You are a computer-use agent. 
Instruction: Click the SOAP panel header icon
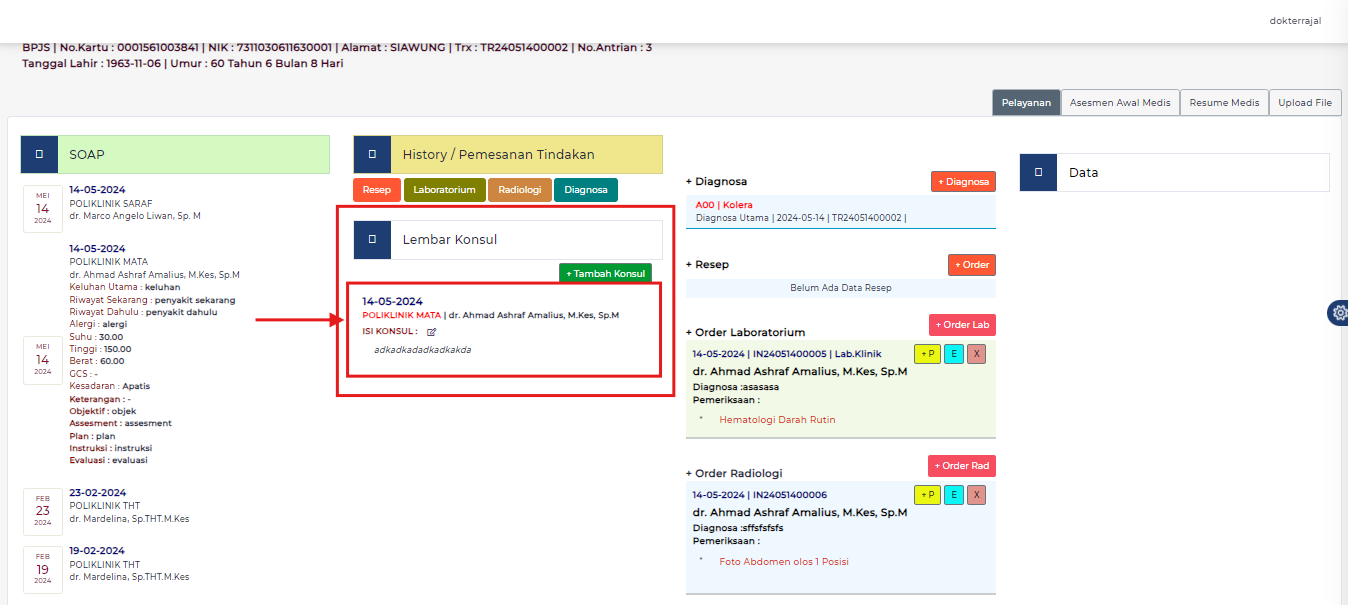point(39,154)
